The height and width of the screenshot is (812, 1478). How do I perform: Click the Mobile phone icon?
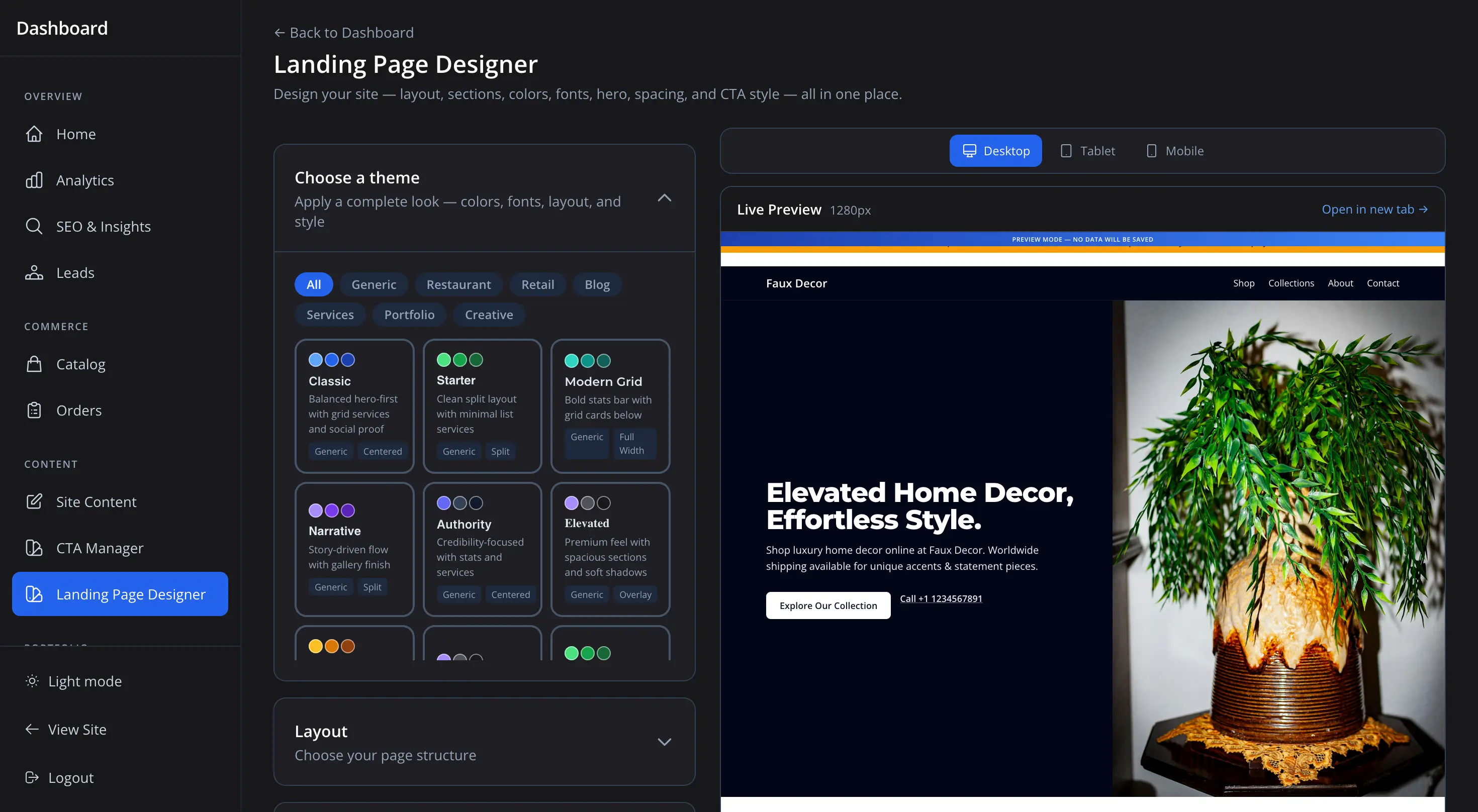coord(1151,151)
